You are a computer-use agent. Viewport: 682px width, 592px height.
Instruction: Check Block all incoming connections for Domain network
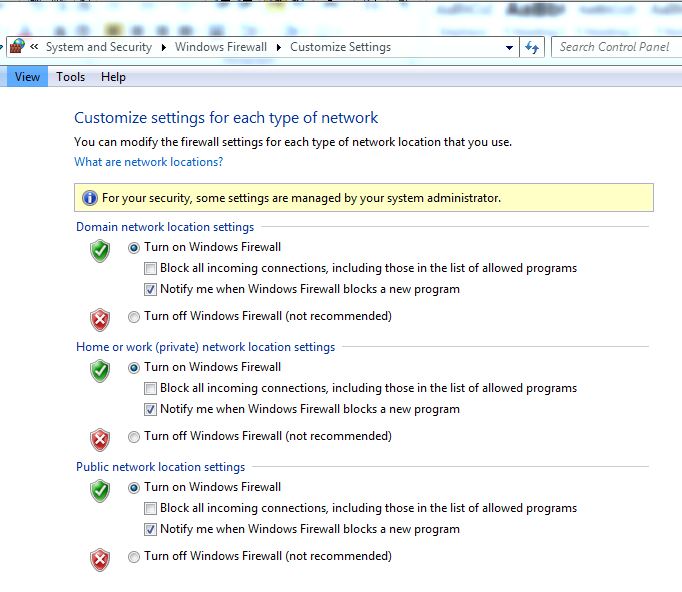click(x=150, y=268)
